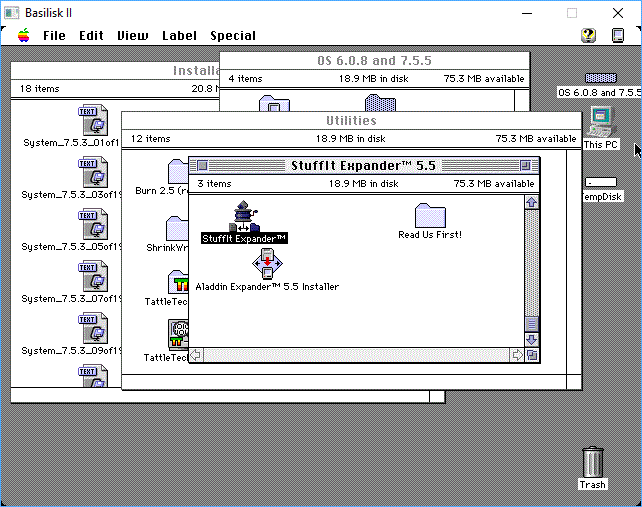Click the Basilisk II title bar app icon
The image size is (642, 507).
pos(11,13)
